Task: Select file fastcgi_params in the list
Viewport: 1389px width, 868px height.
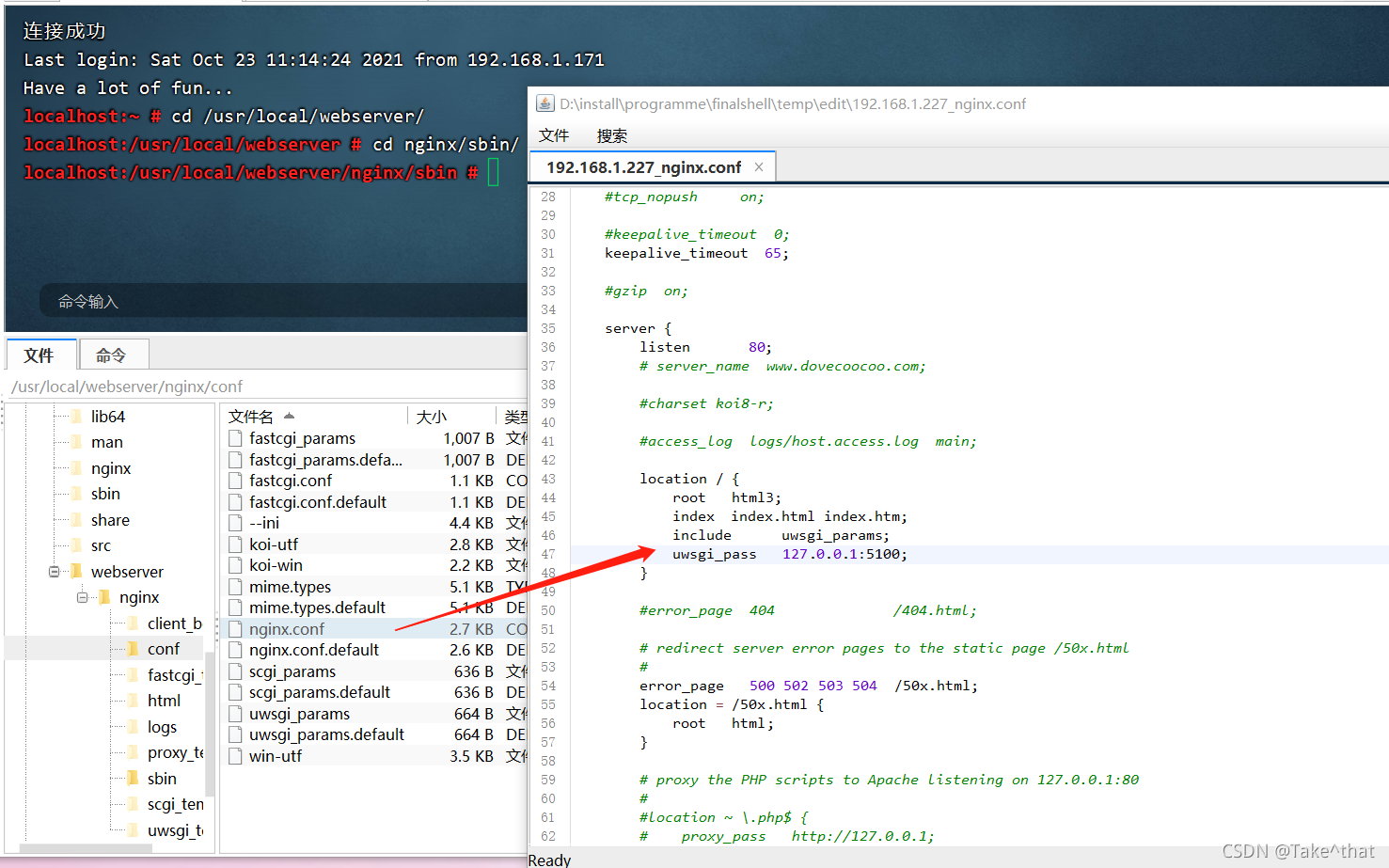Action: tap(303, 438)
